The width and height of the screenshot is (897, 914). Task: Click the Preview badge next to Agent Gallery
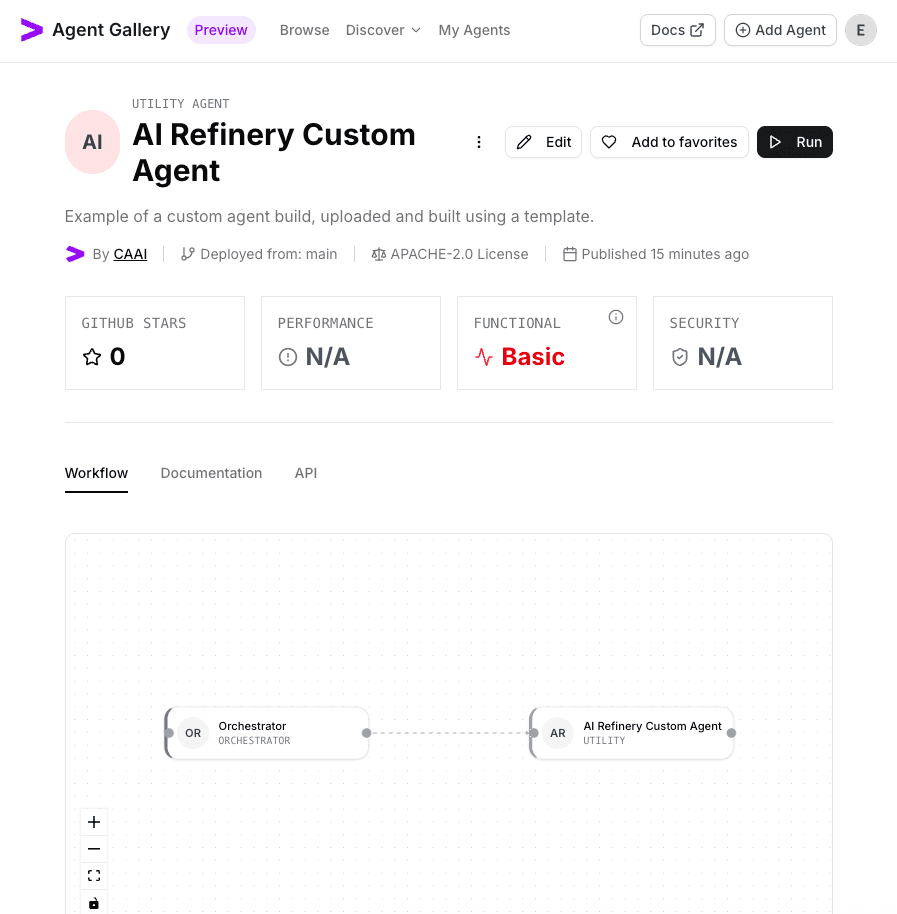pyautogui.click(x=221, y=30)
